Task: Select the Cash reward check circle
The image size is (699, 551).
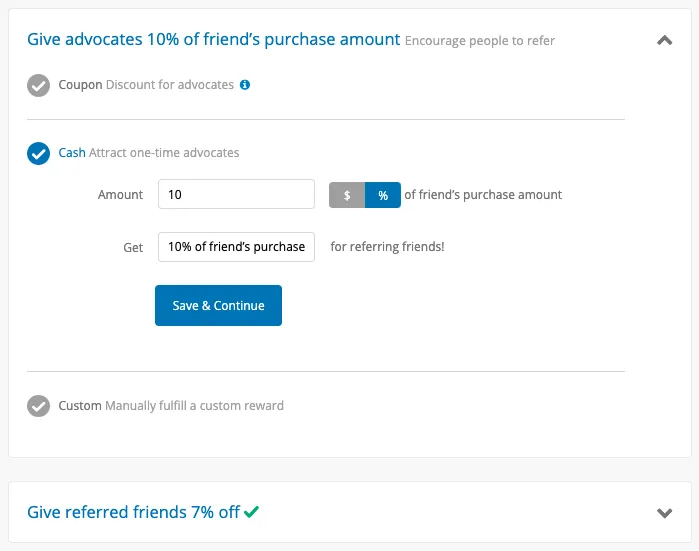Action: coord(38,153)
